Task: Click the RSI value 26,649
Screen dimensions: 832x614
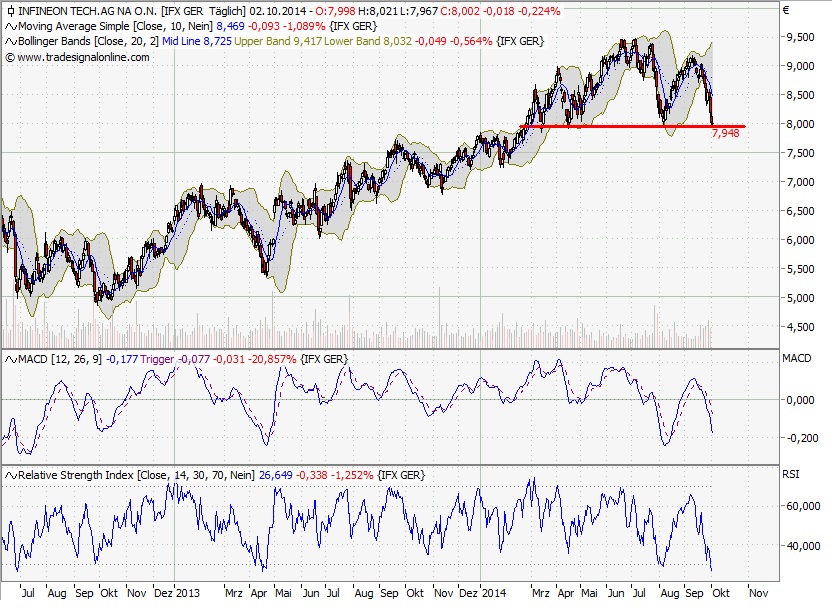Action: (x=275, y=475)
